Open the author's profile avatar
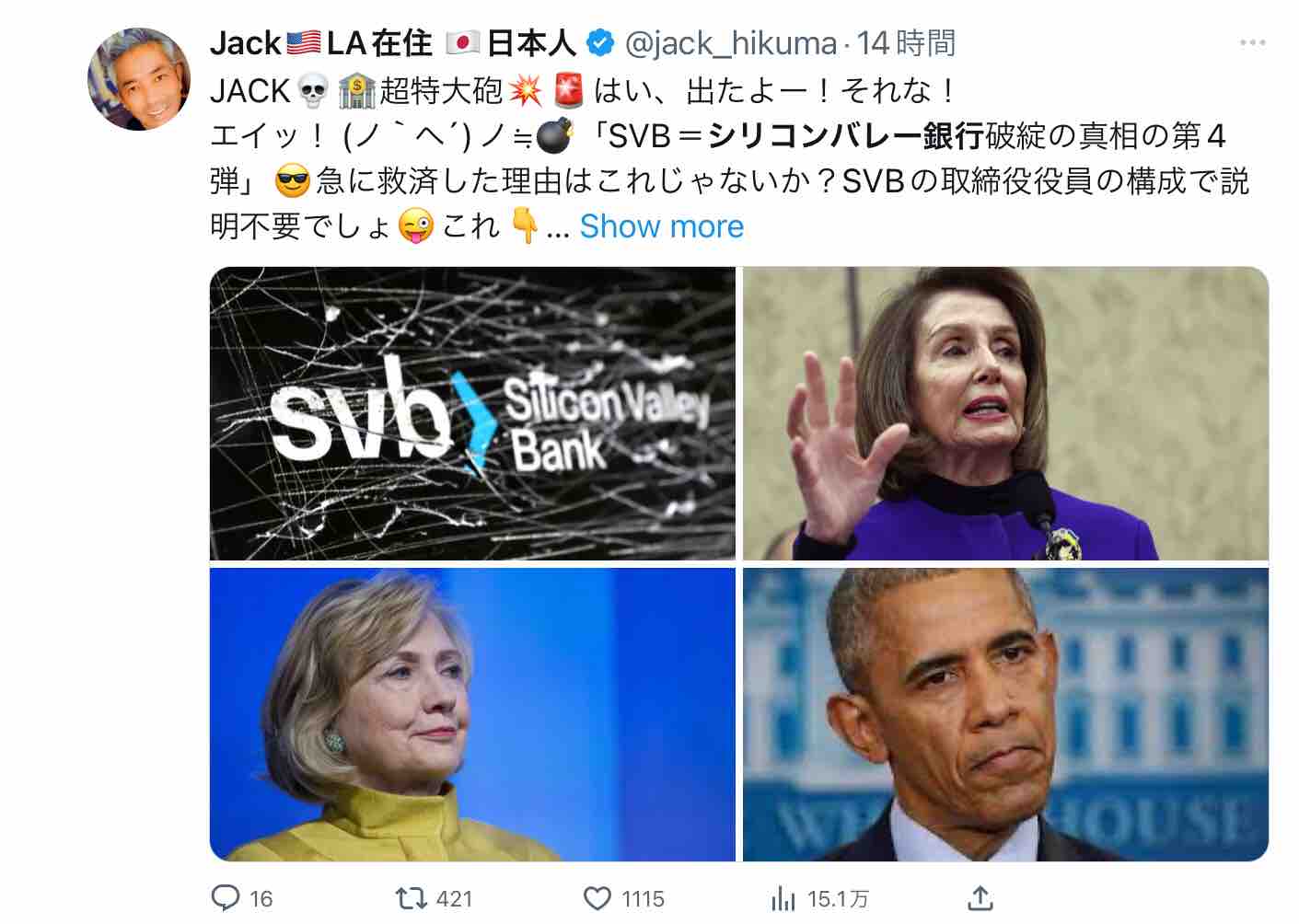Image resolution: width=1299 pixels, height=924 pixels. [139, 79]
